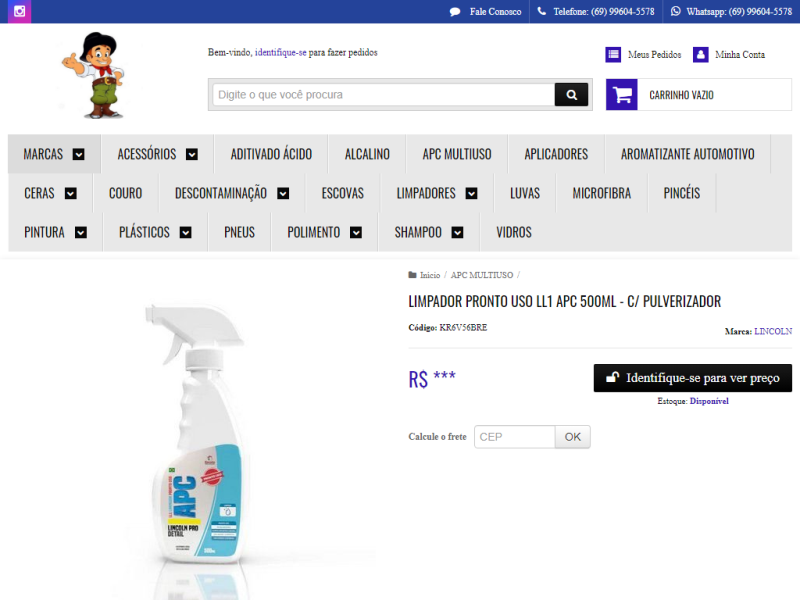Open the ESCOVAS category
Image resolution: width=800 pixels, height=600 pixels.
coord(342,193)
